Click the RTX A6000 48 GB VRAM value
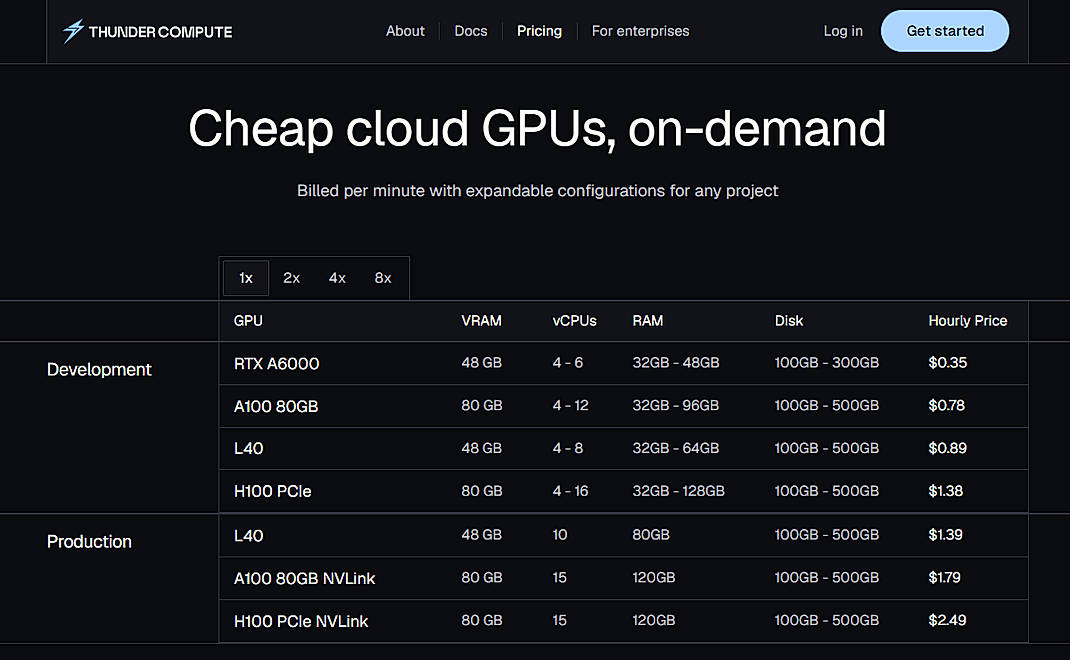 481,362
